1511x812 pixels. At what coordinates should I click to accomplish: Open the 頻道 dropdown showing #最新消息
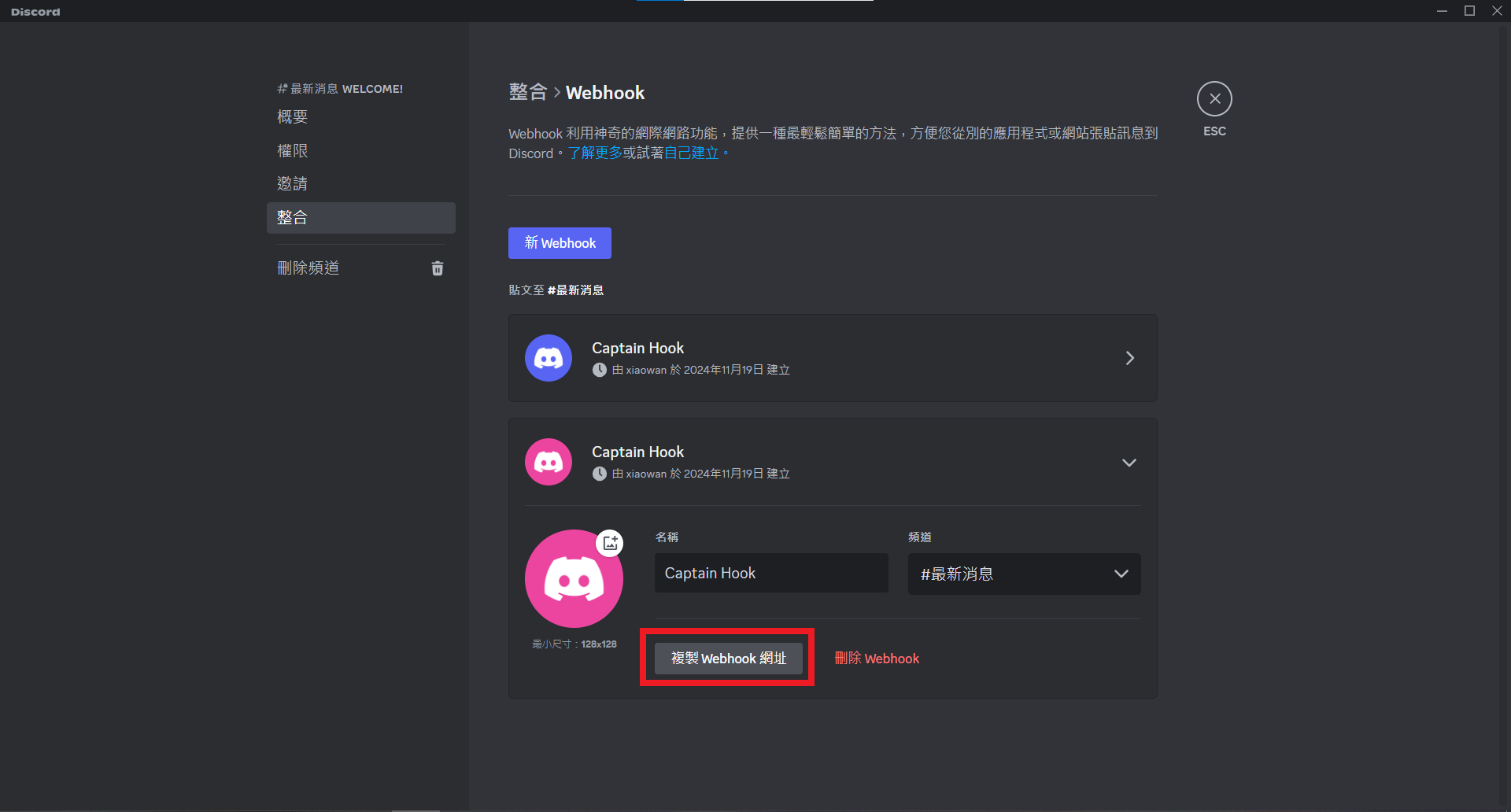[x=1024, y=574]
